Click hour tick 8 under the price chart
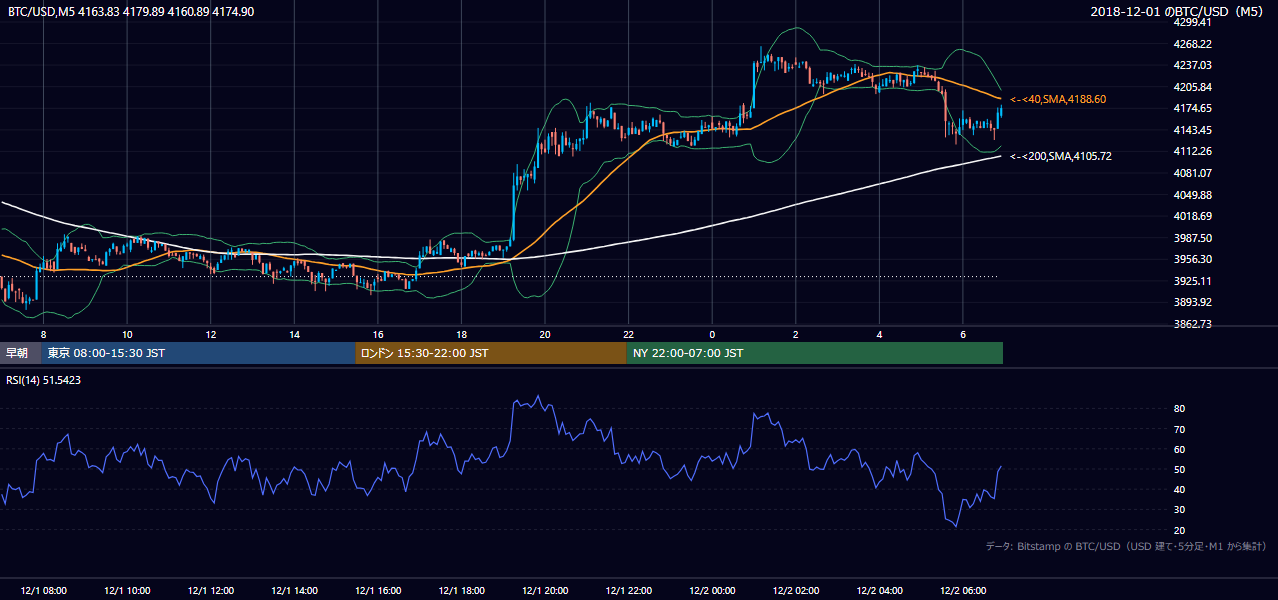The width and height of the screenshot is (1278, 600). point(43,334)
